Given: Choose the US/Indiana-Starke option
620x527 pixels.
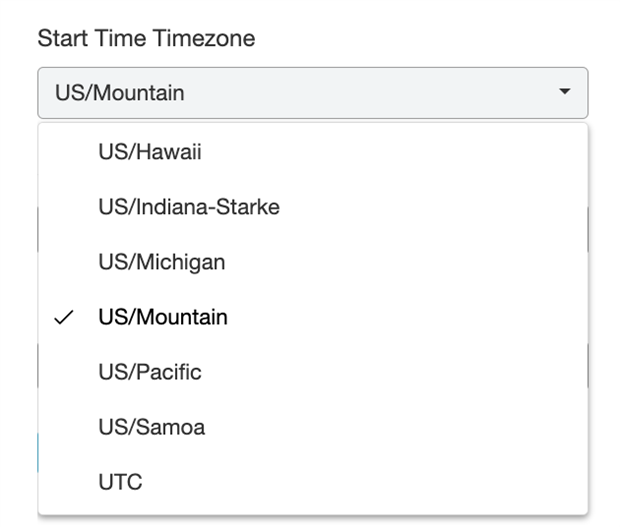Looking at the screenshot, I should 188,208.
